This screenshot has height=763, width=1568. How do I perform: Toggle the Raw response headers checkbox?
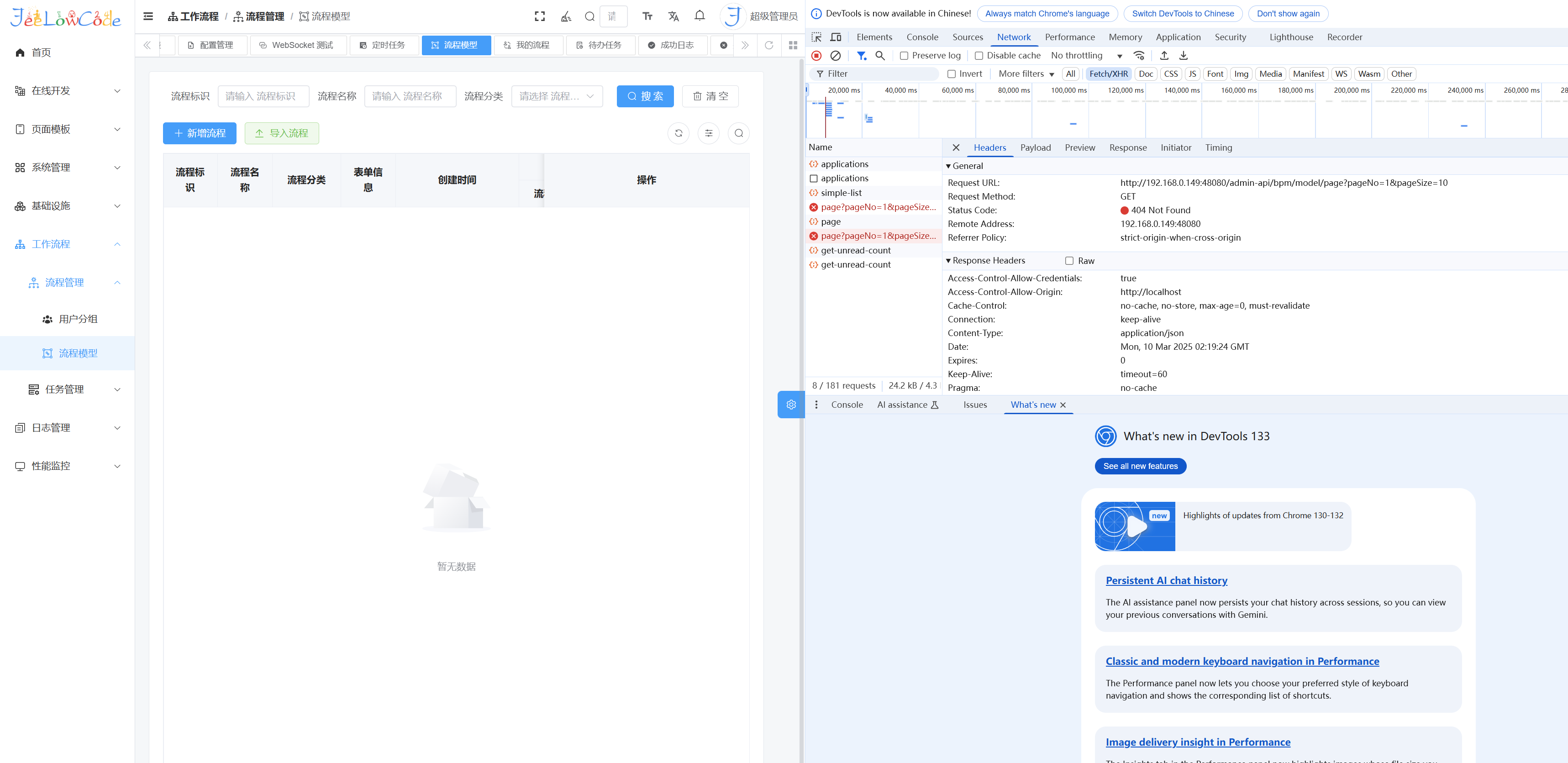pos(1069,261)
